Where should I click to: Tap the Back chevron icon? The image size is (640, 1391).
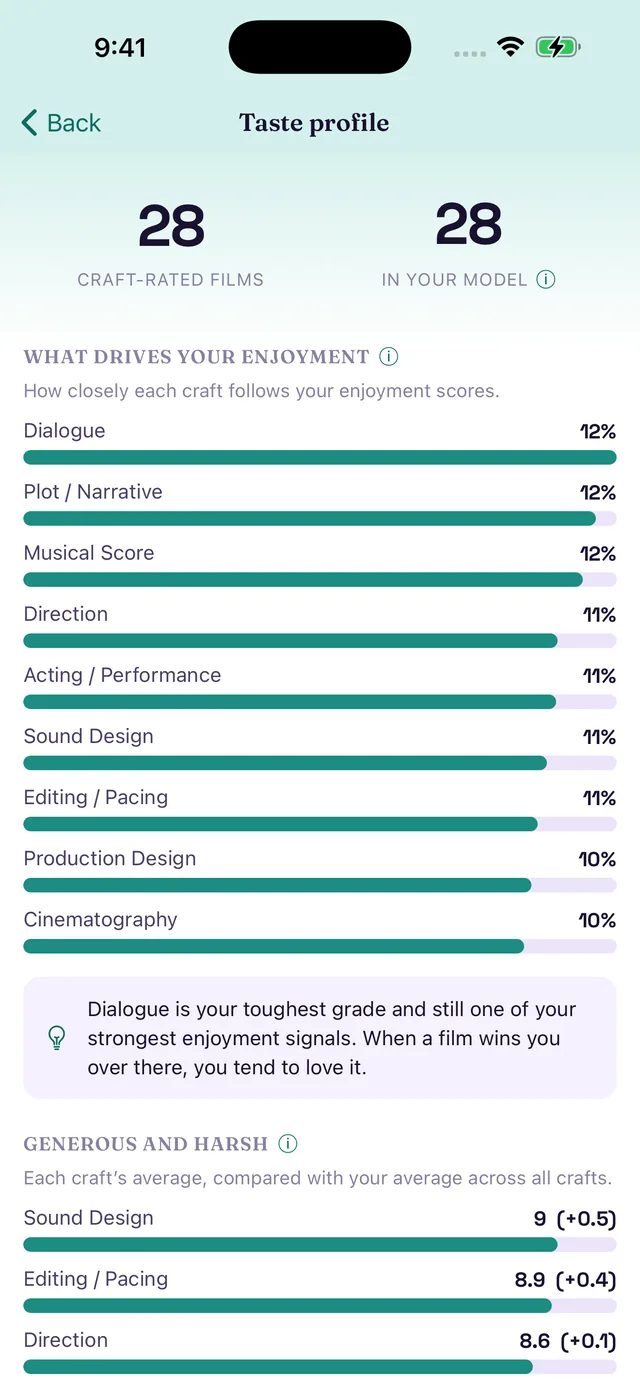pos(30,123)
